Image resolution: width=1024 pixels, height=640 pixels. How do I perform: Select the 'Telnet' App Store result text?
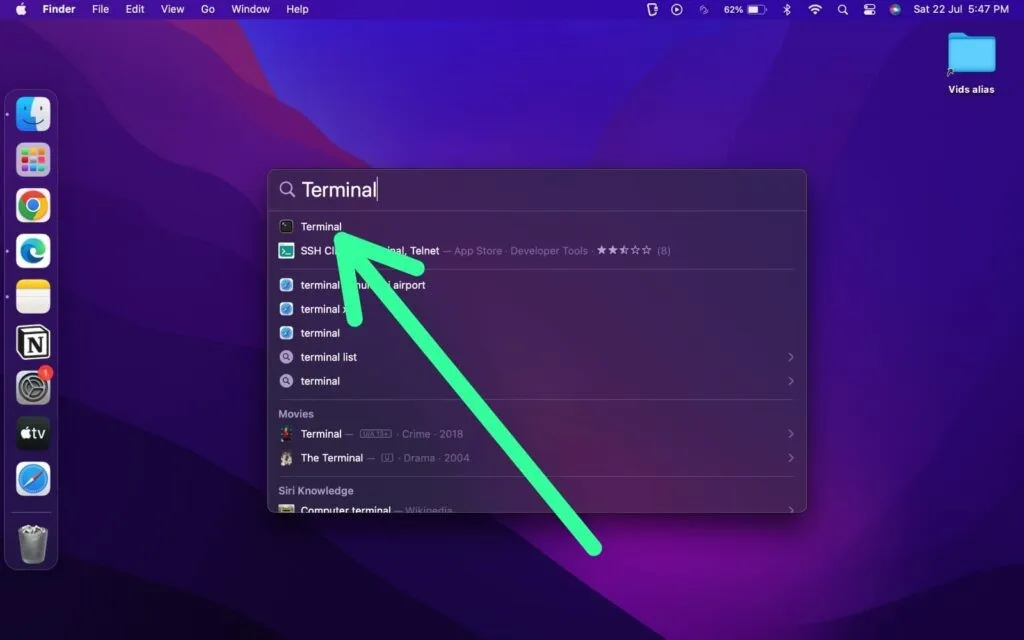(424, 251)
